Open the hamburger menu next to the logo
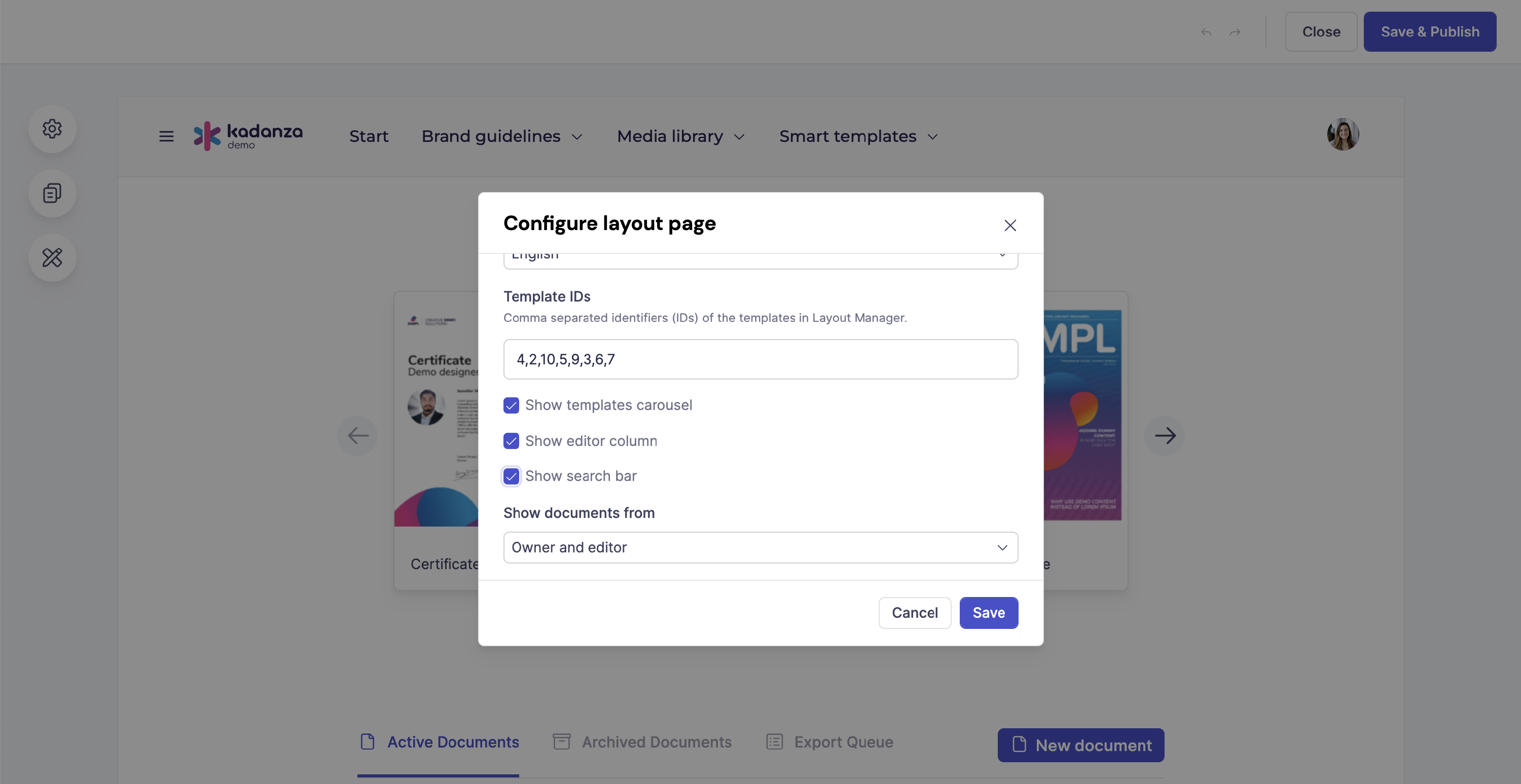The height and width of the screenshot is (784, 1521). click(x=166, y=136)
